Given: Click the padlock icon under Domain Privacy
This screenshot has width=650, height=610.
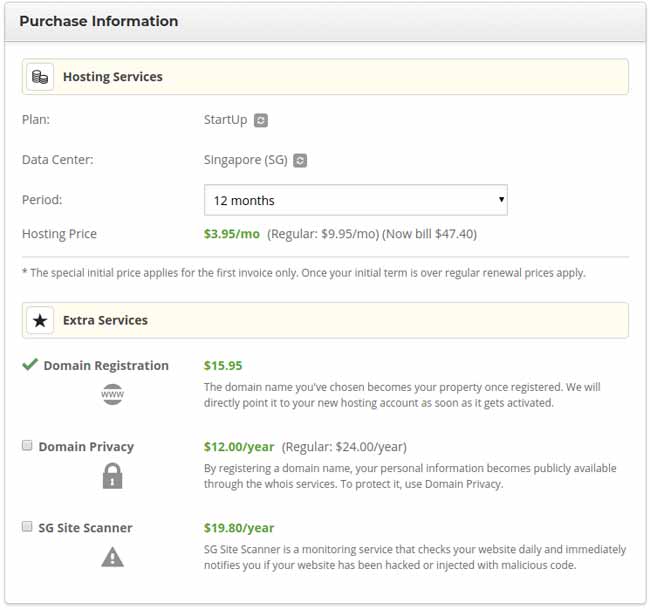Looking at the screenshot, I should point(112,476).
